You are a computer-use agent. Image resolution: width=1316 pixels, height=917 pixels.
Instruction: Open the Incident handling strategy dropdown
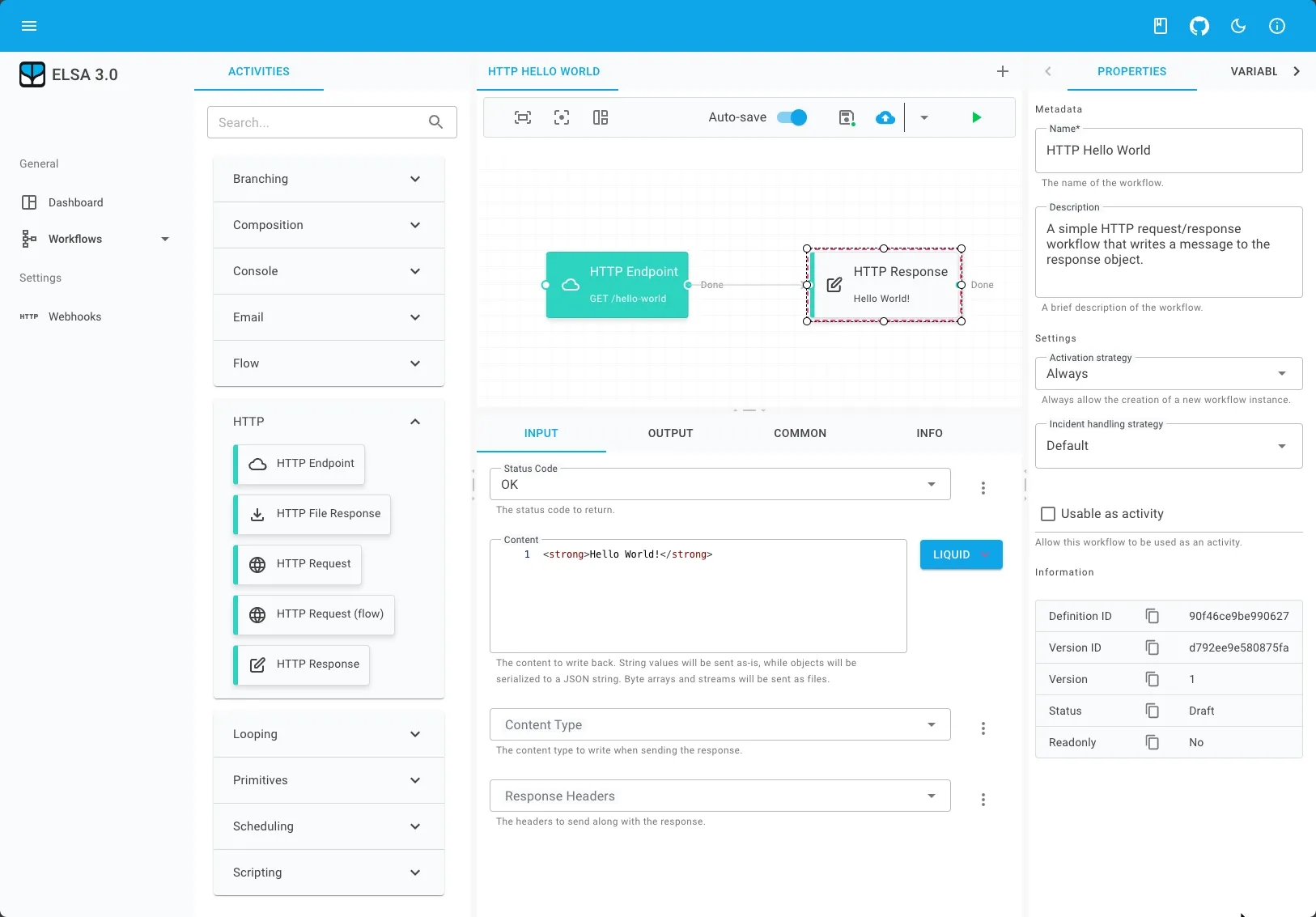pyautogui.click(x=1169, y=446)
